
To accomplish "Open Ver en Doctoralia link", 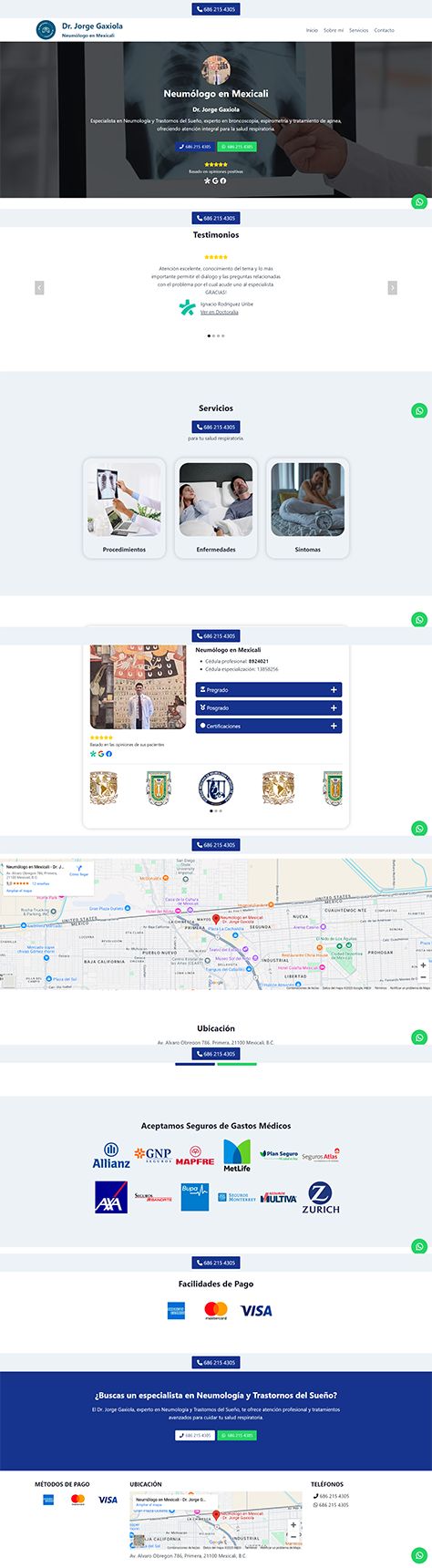I will tap(220, 312).
